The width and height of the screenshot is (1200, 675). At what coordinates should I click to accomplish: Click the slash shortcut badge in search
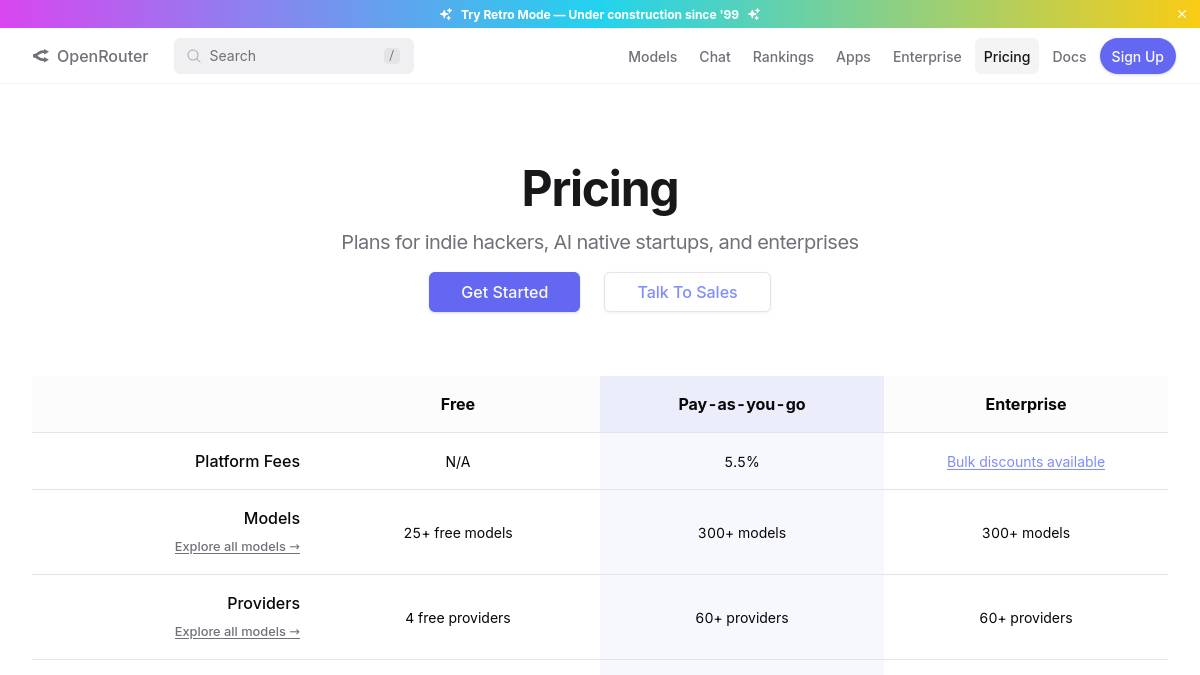point(392,56)
